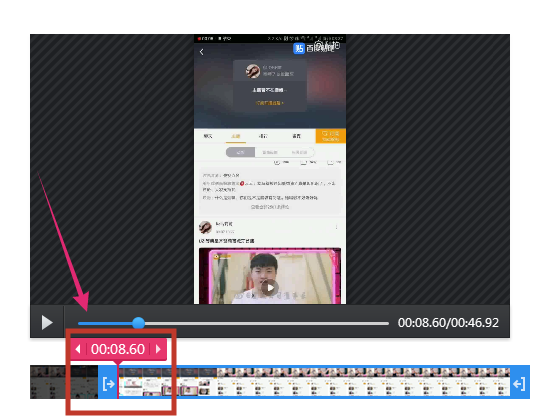539x416 pixels.
Task: Step trim time forward with right arrow
Action: coord(158,349)
